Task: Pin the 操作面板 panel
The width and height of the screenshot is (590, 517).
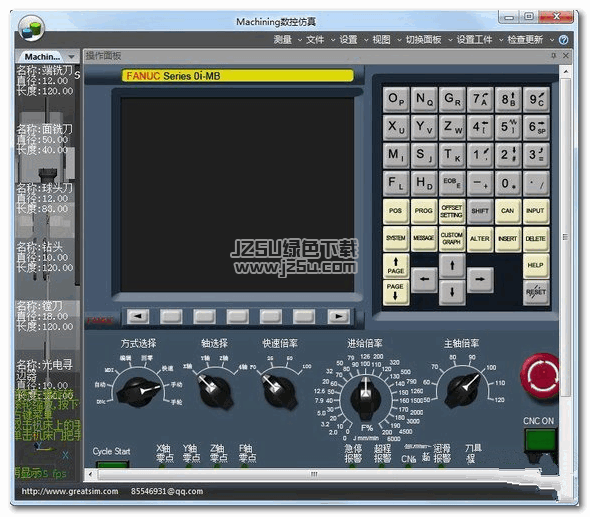Action: click(554, 56)
